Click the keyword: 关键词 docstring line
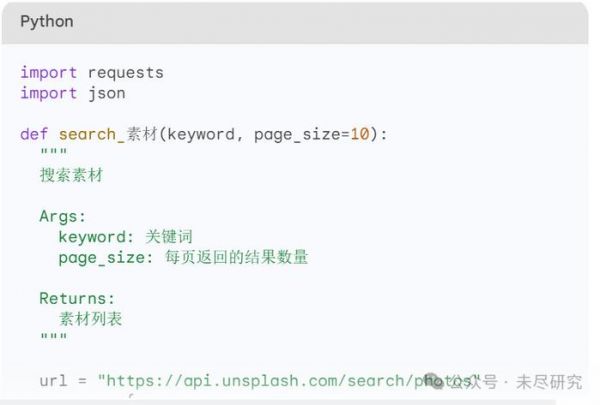 pyautogui.click(x=125, y=237)
